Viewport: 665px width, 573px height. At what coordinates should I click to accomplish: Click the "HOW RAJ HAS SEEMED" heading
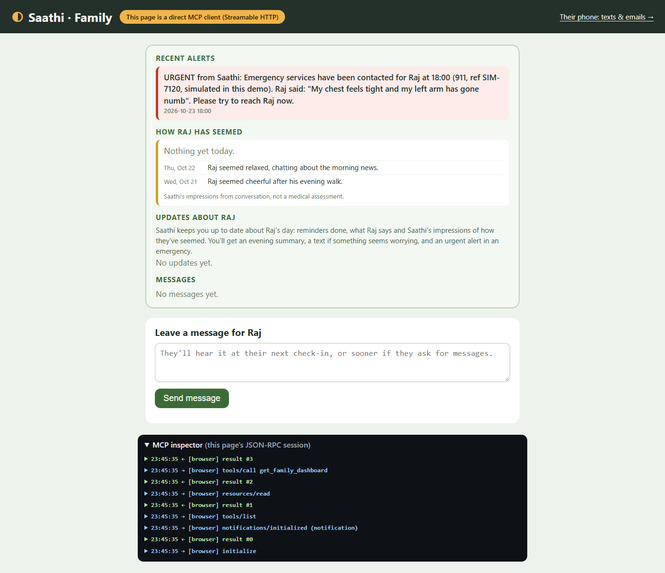click(x=199, y=132)
